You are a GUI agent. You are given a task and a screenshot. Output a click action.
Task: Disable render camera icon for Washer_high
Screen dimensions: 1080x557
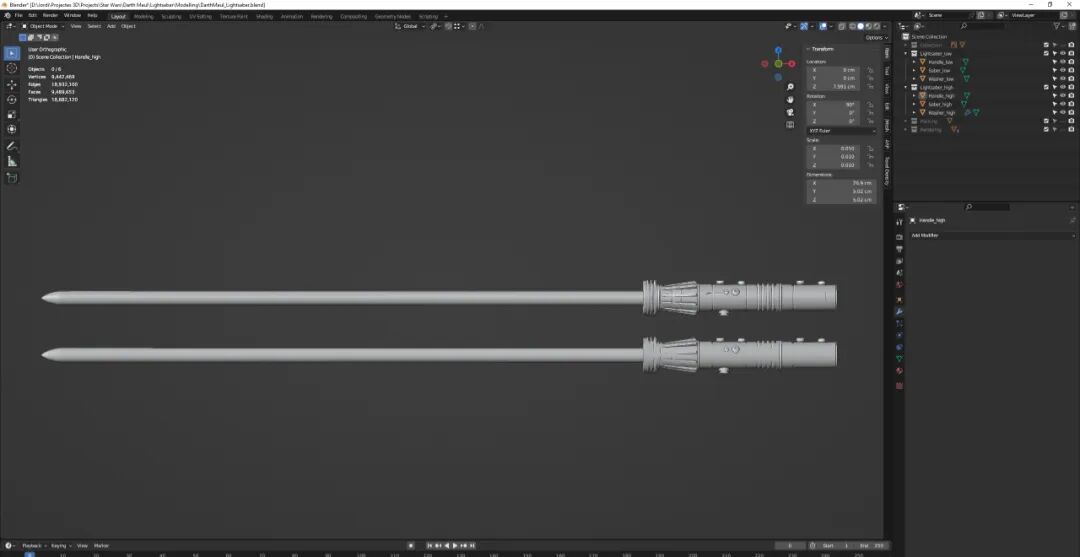(x=1071, y=112)
